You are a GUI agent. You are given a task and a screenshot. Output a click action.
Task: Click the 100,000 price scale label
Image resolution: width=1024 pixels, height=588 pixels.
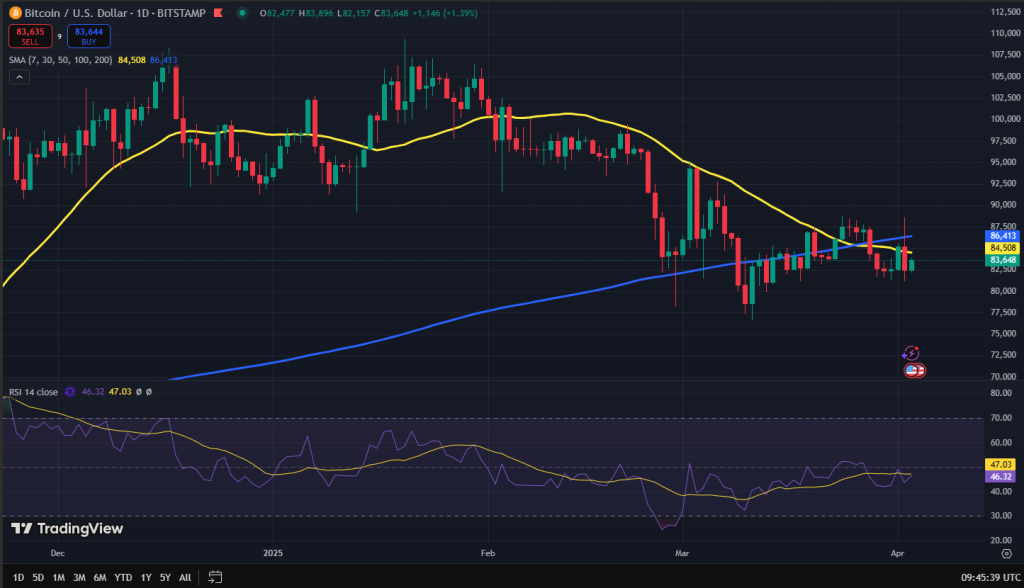[1006, 119]
